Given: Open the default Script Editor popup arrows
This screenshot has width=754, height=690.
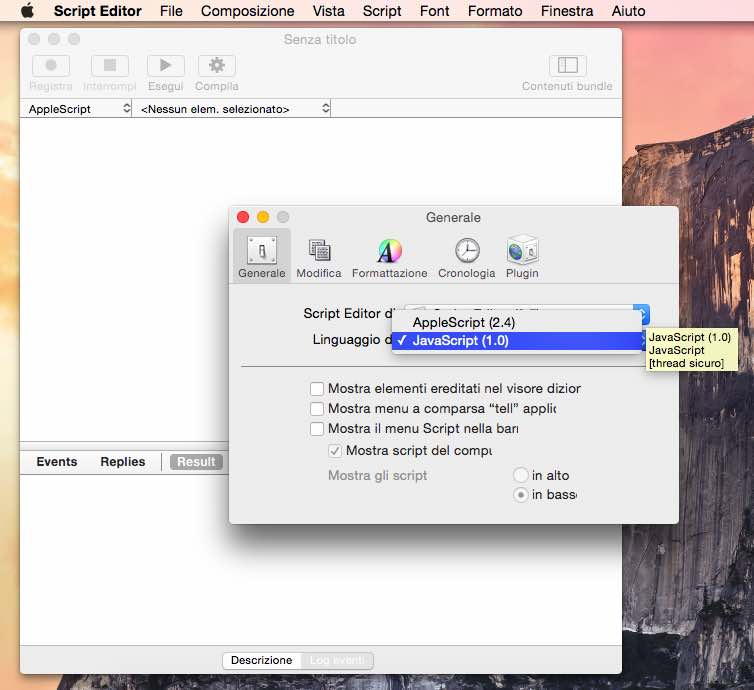Looking at the screenshot, I should (643, 314).
